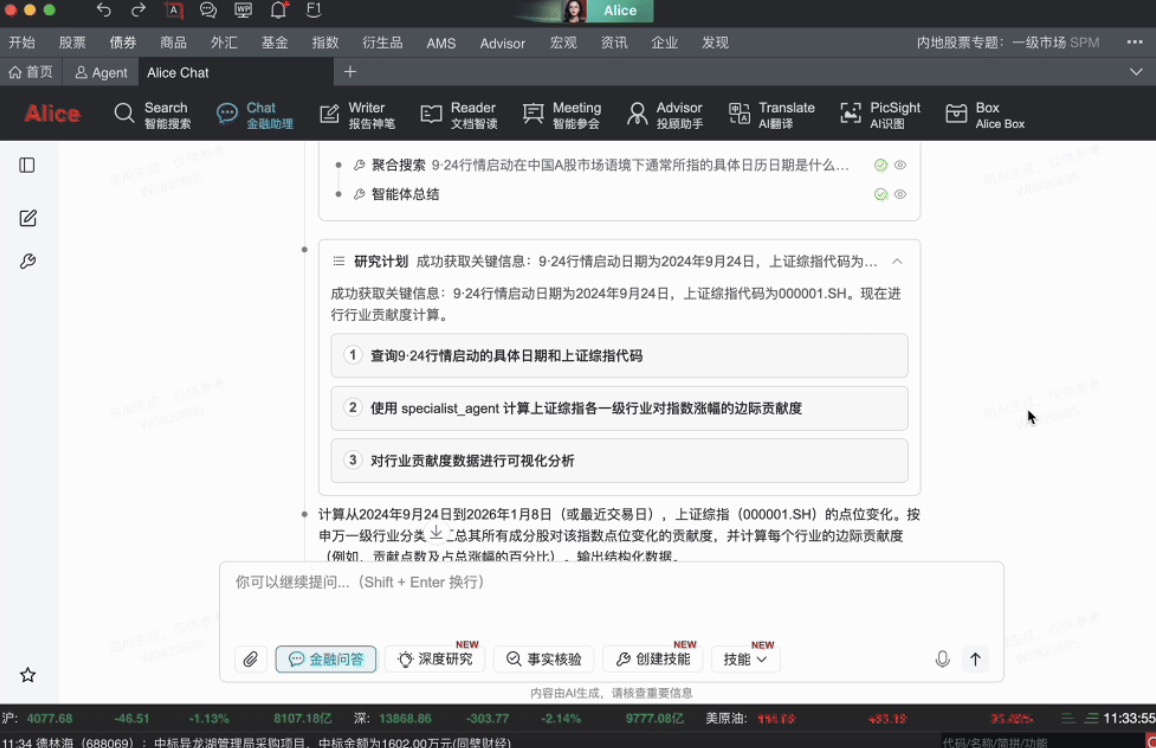
Task: Toggle eye icon for 智能体总结 step
Action: point(900,194)
